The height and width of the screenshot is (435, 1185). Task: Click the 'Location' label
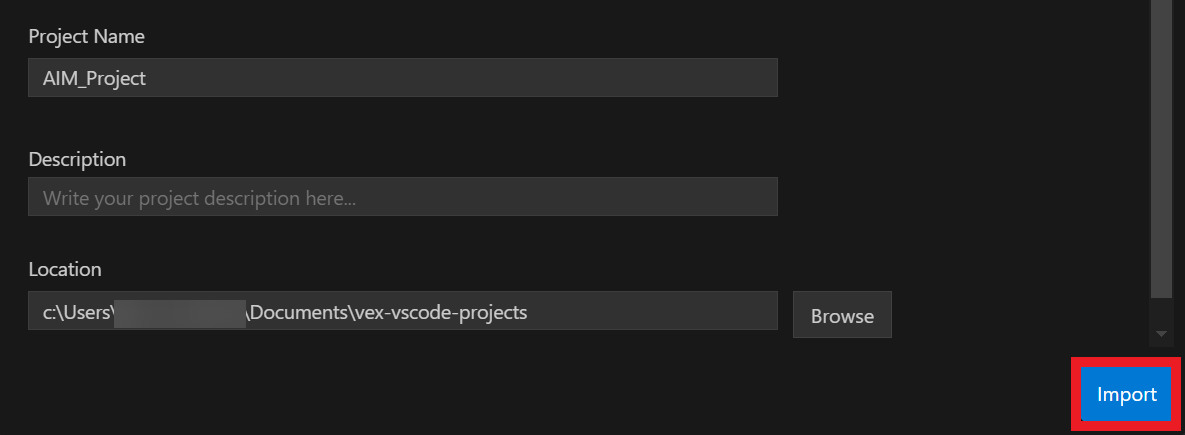tap(65, 269)
